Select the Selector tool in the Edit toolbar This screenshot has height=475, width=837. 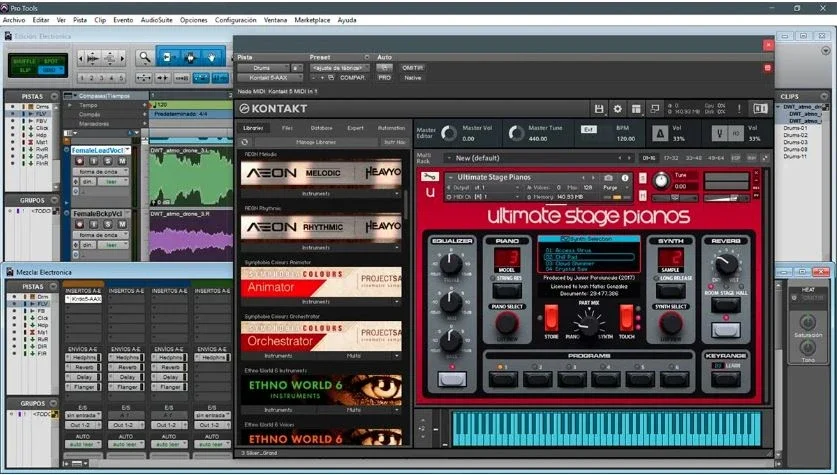tap(190, 57)
